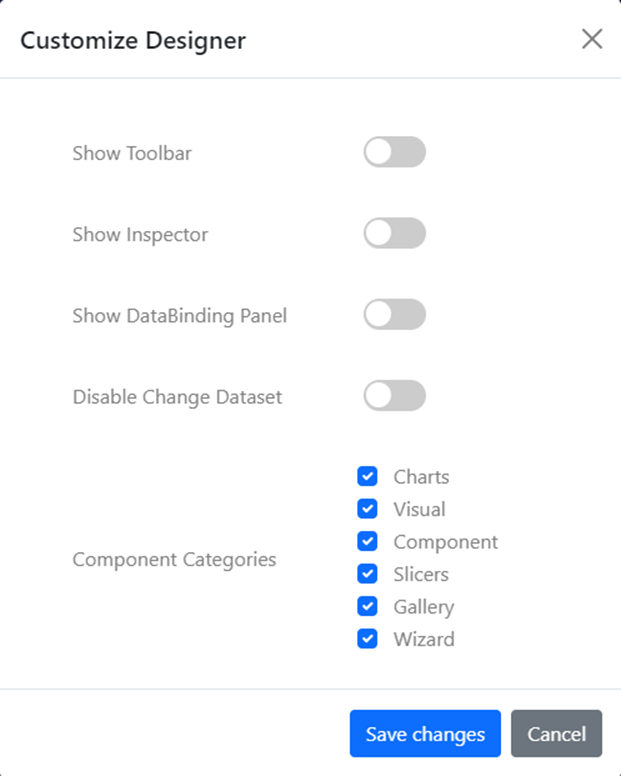The image size is (621, 776).
Task: Switch on Disable Change Dataset toggle
Action: (x=394, y=395)
